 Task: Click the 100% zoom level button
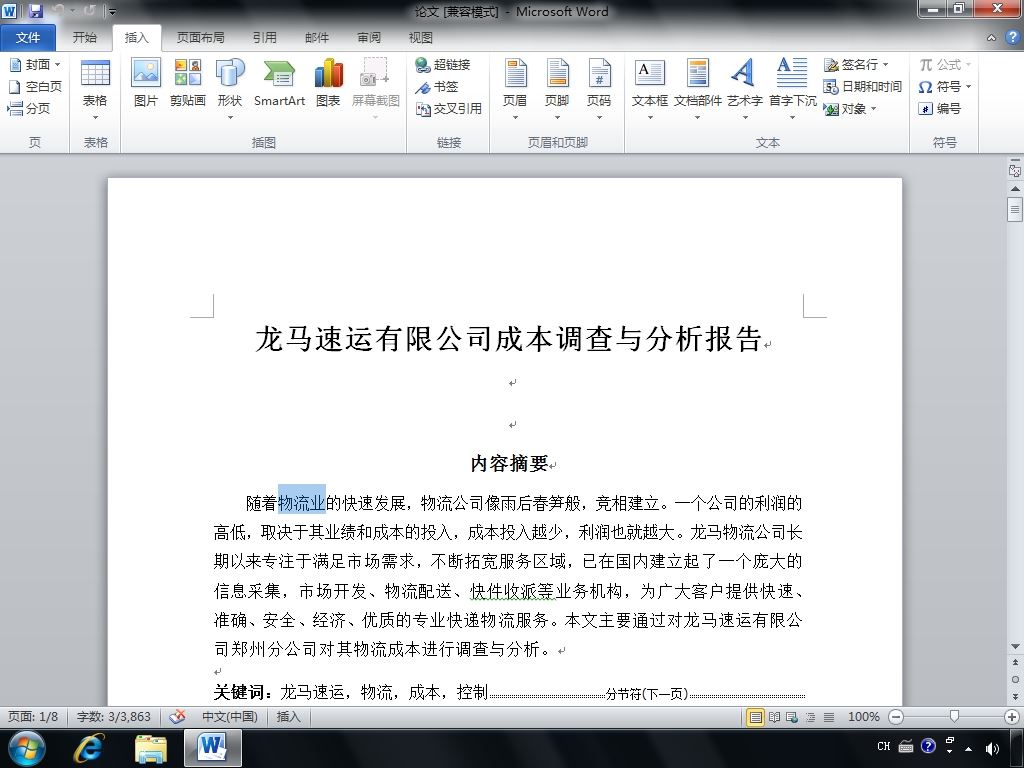click(863, 717)
